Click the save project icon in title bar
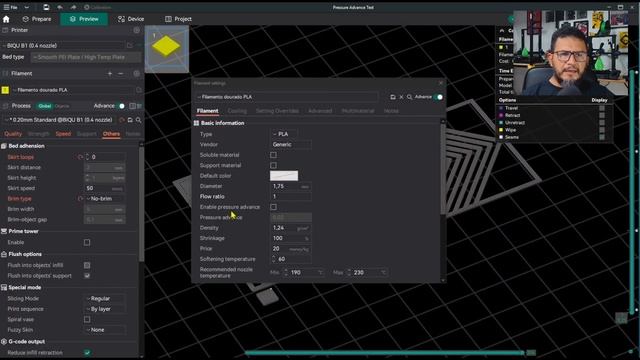Viewport: 640px width, 360px height. [46, 7]
